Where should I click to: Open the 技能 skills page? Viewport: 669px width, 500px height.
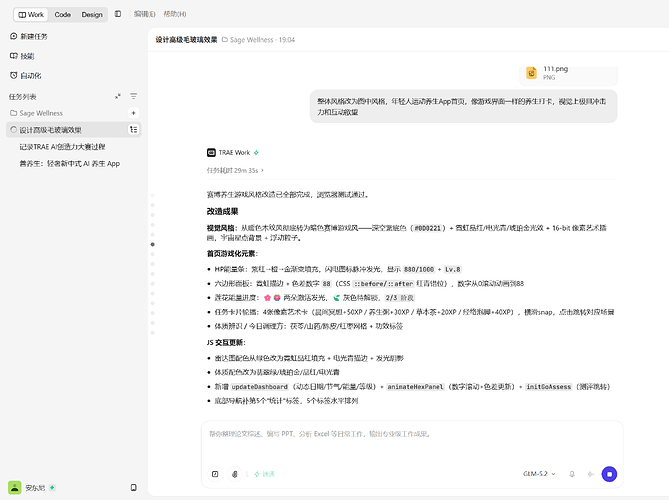[x=22, y=56]
